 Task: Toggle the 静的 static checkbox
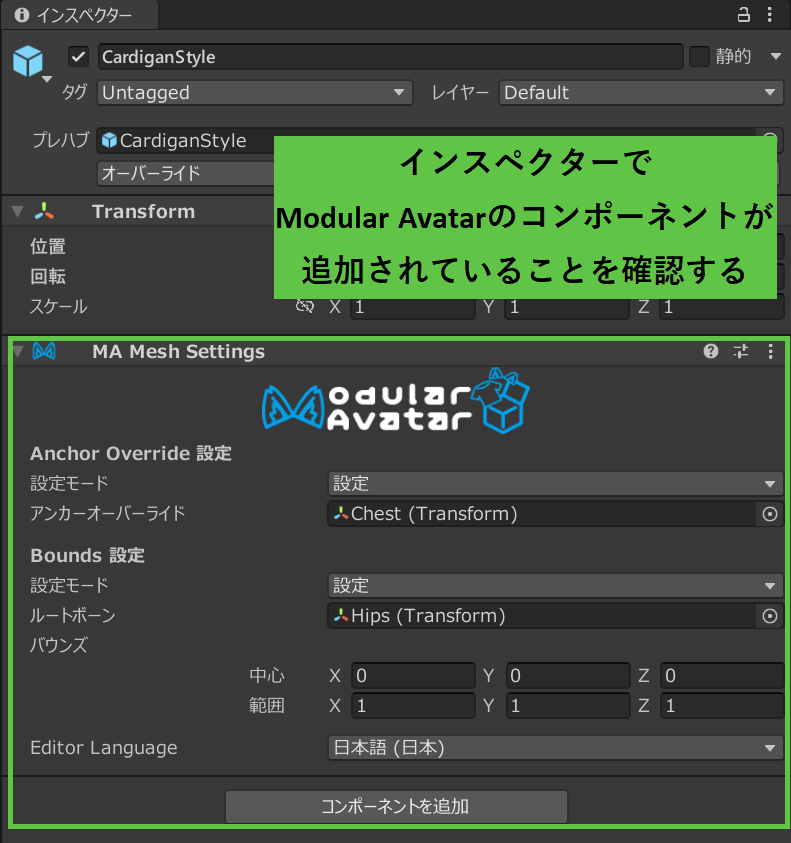pyautogui.click(x=699, y=56)
